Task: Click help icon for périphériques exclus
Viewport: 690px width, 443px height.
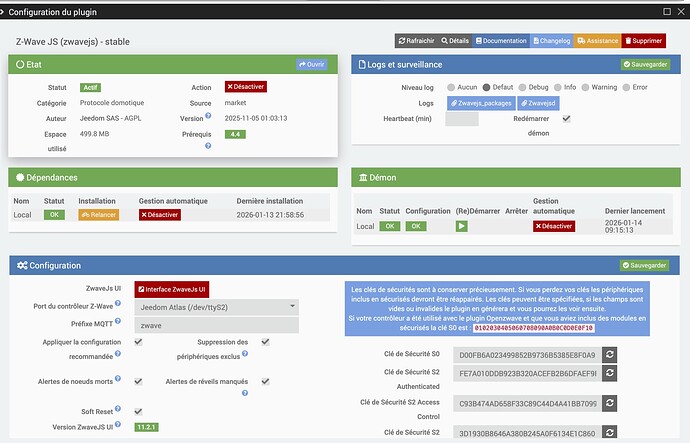Action: [245, 354]
